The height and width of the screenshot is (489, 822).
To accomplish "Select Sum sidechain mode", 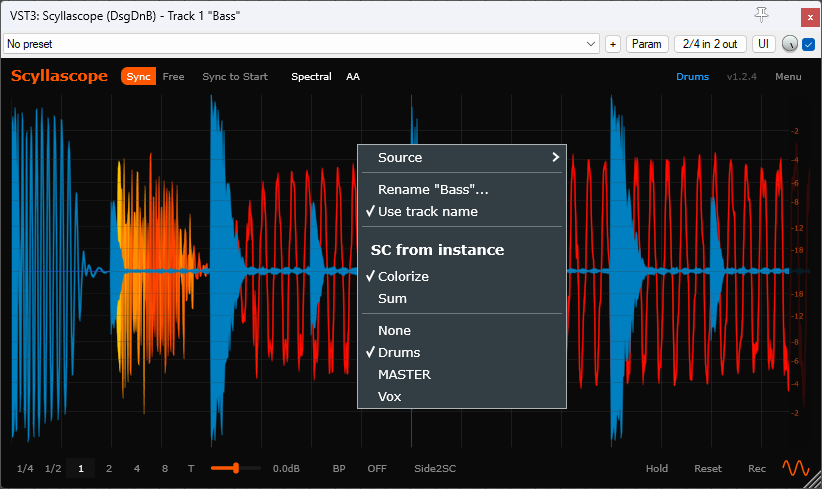I will [x=462, y=298].
